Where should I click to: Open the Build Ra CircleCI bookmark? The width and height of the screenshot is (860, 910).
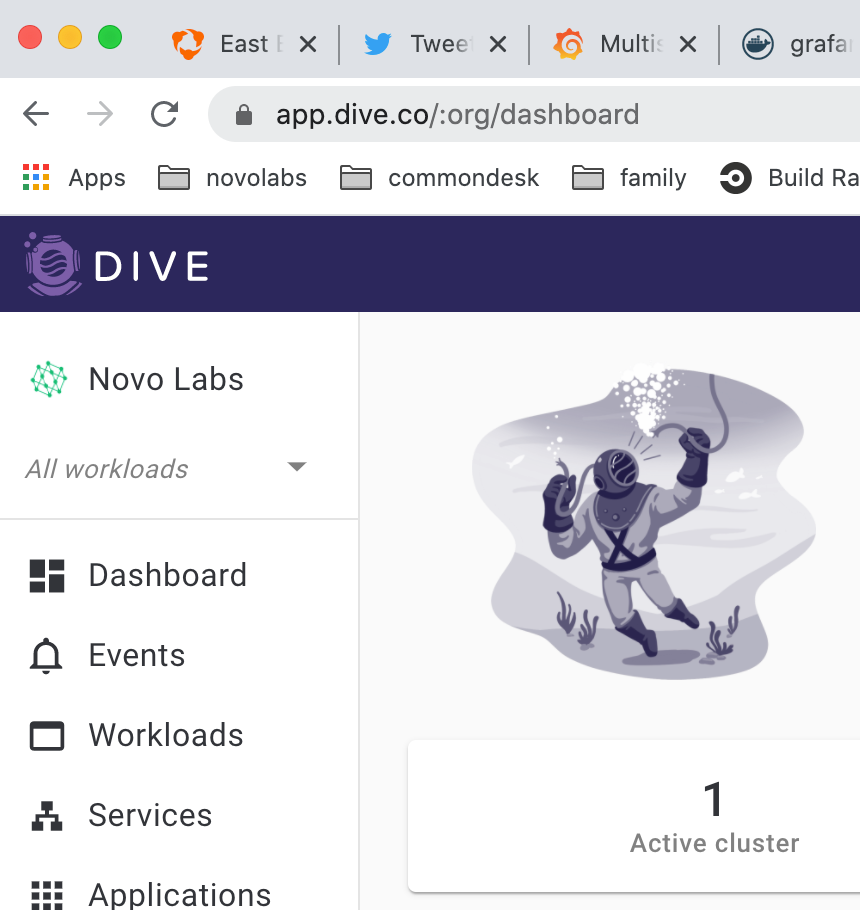coord(789,178)
